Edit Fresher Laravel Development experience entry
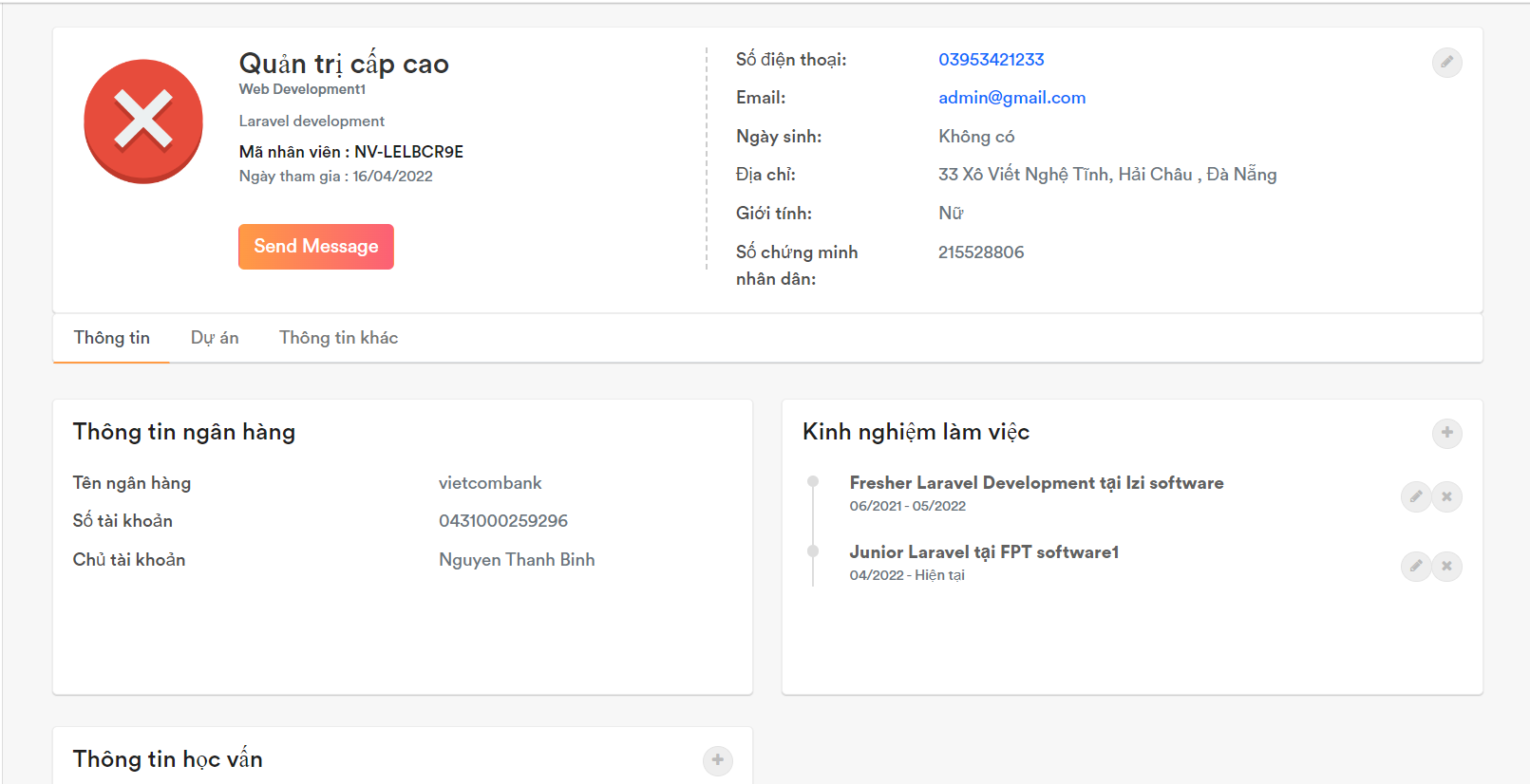Screen dimensions: 1530x784 (1415, 496)
